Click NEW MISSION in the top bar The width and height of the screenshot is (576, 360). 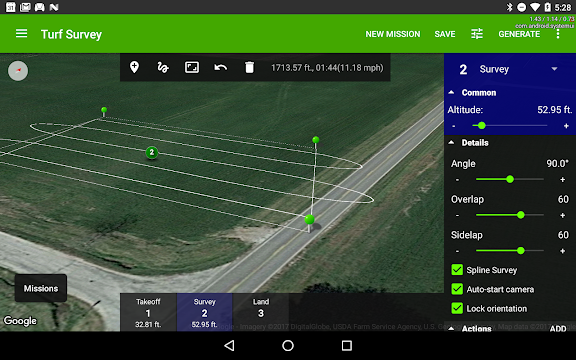pyautogui.click(x=393, y=34)
